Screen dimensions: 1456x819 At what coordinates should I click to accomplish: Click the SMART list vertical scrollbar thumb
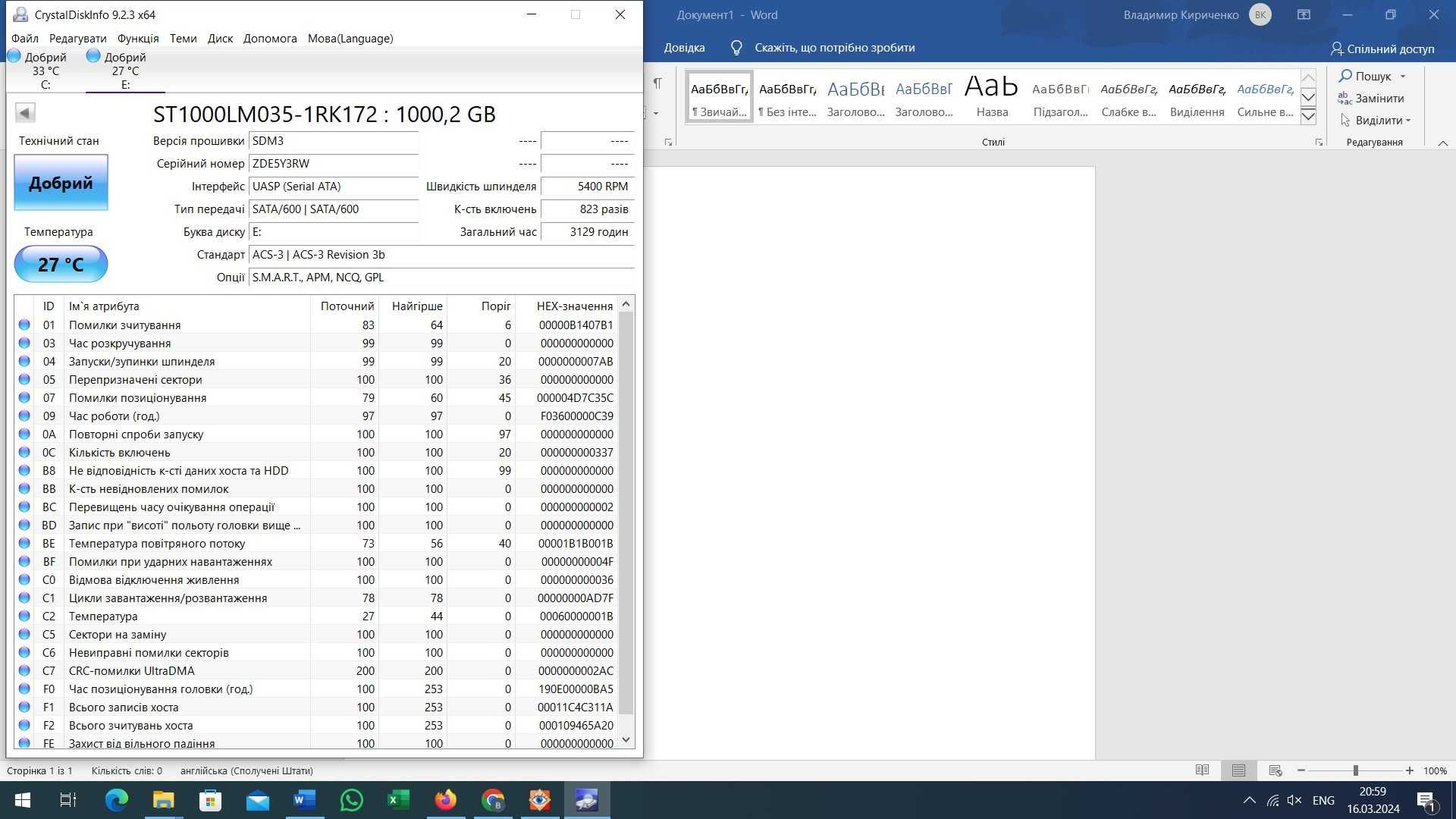coord(626,513)
